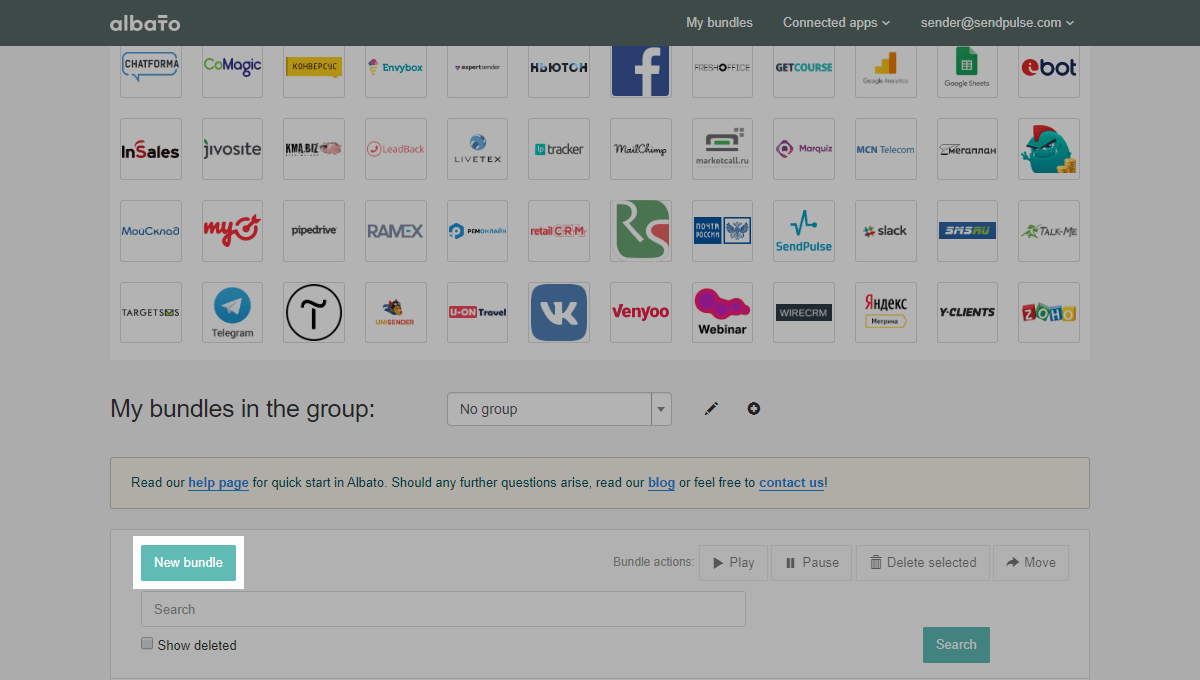Select the Мегаплан app tile
The width and height of the screenshot is (1200, 680).
pos(967,149)
